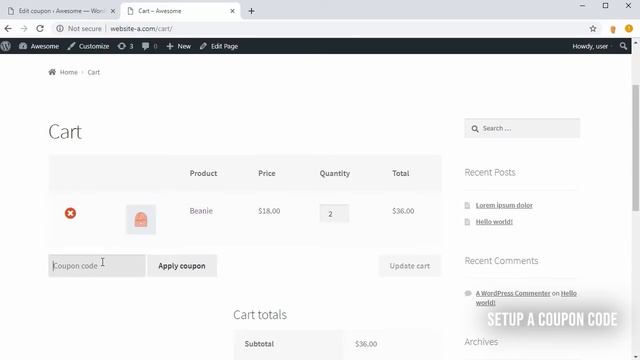Image resolution: width=640 pixels, height=360 pixels.
Task: Click the admin bar search magnifier
Action: (x=623, y=46)
